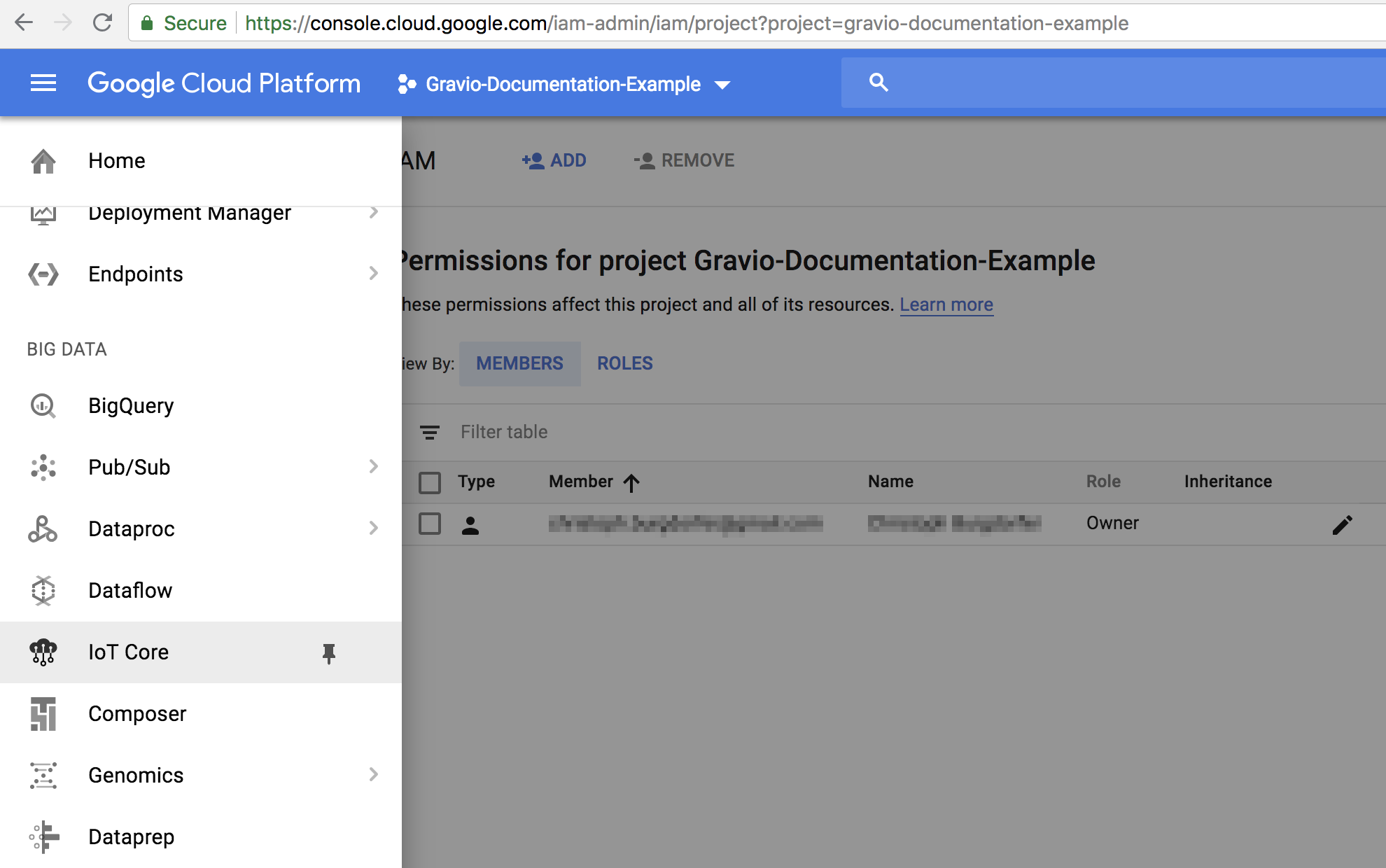
Task: Open Dataflow from the menu
Action: tap(201, 591)
